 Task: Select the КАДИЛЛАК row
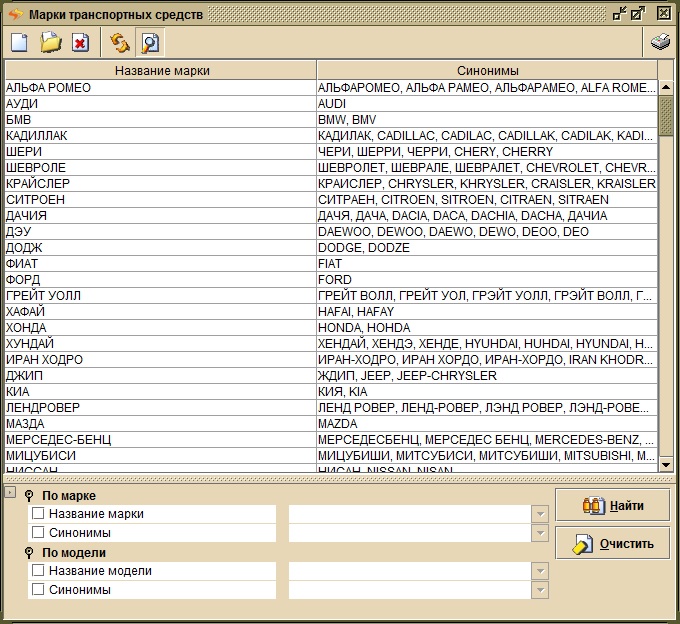pyautogui.click(x=331, y=136)
